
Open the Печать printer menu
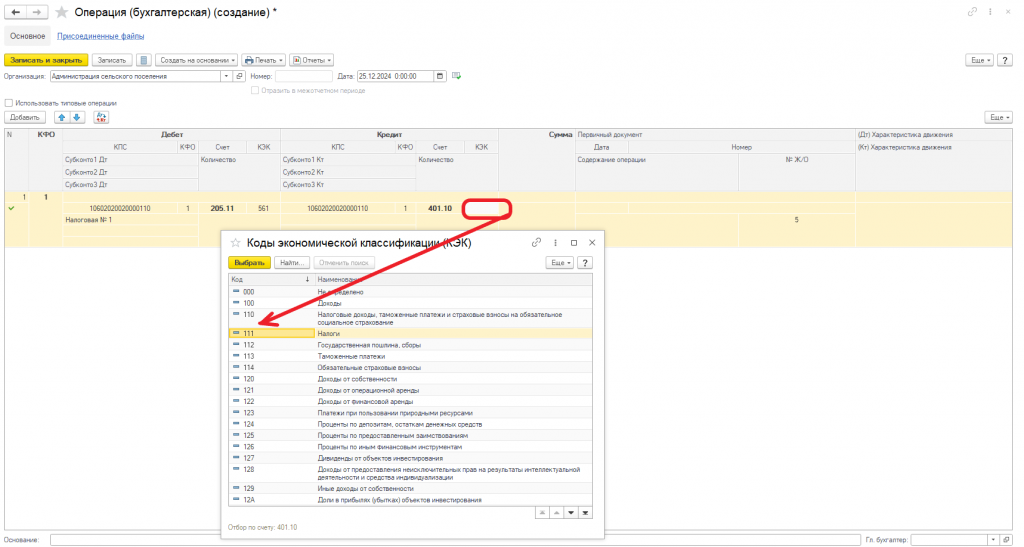pyautogui.click(x=264, y=60)
